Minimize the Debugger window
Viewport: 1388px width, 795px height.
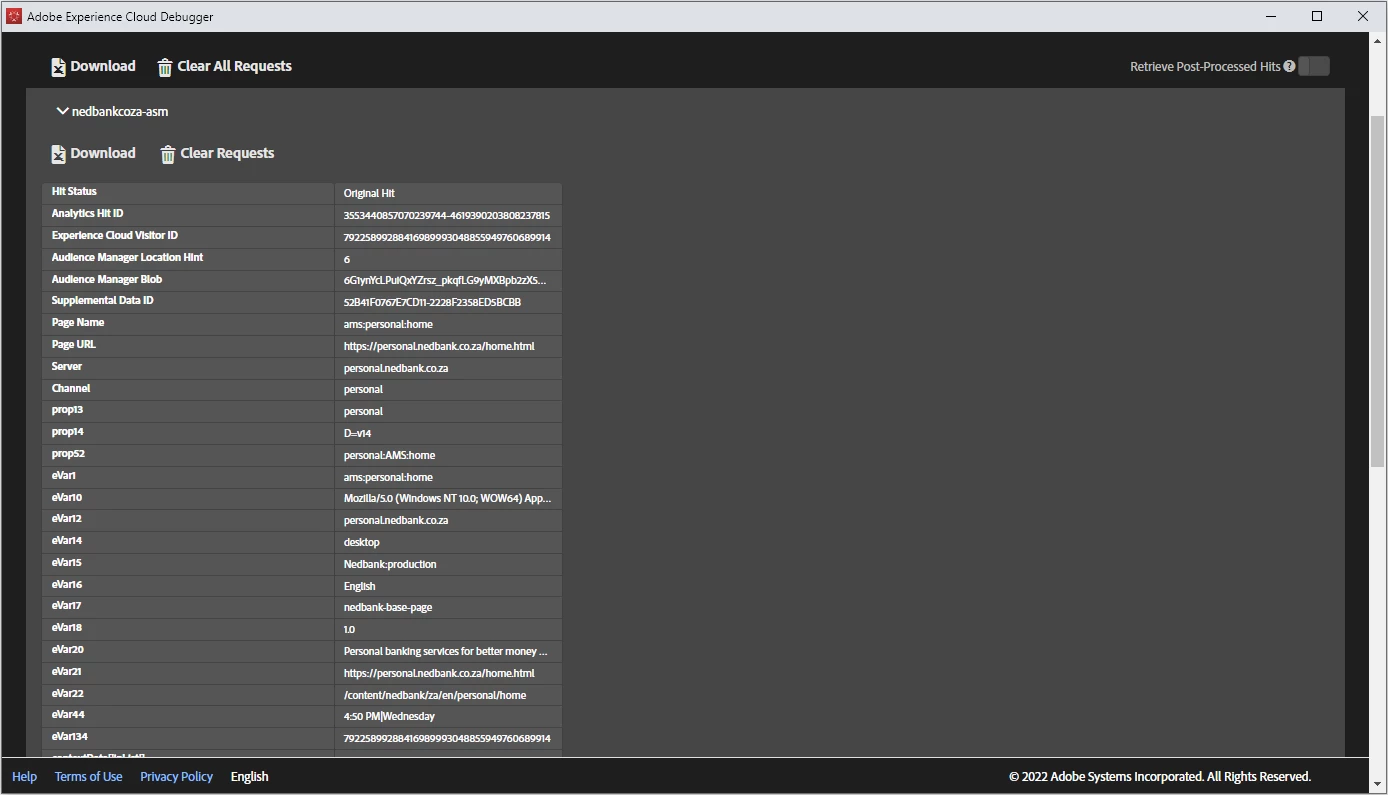tap(1272, 16)
